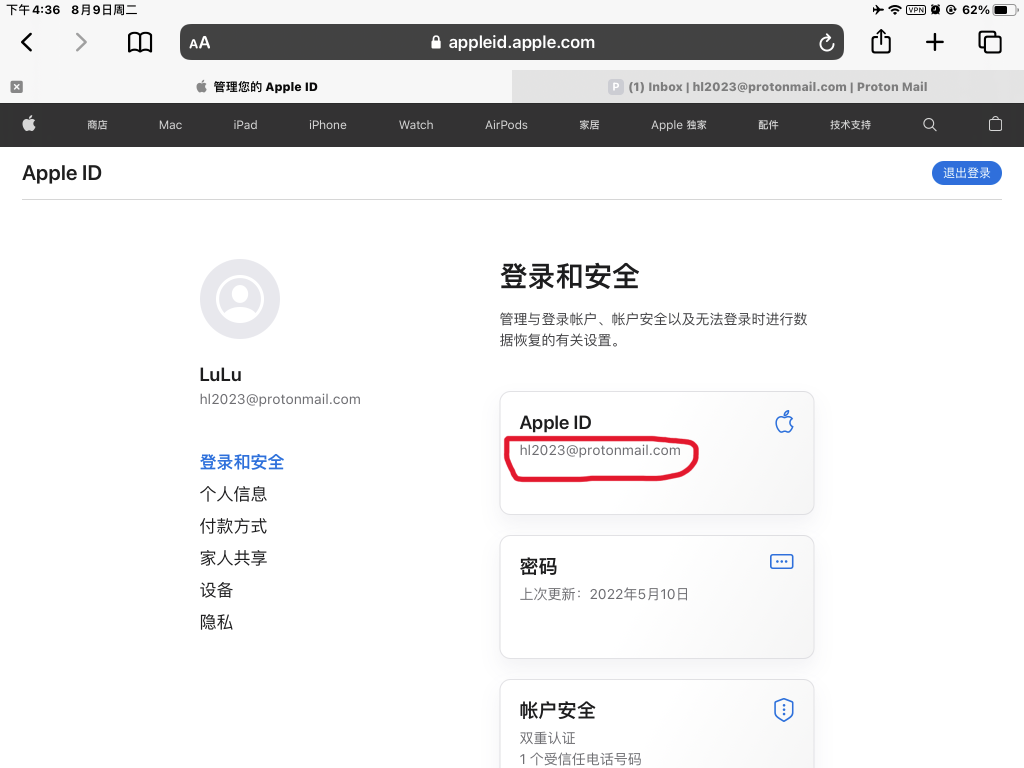The image size is (1024, 768).
Task: Open the 帐户安全 card title
Action: coord(557,710)
